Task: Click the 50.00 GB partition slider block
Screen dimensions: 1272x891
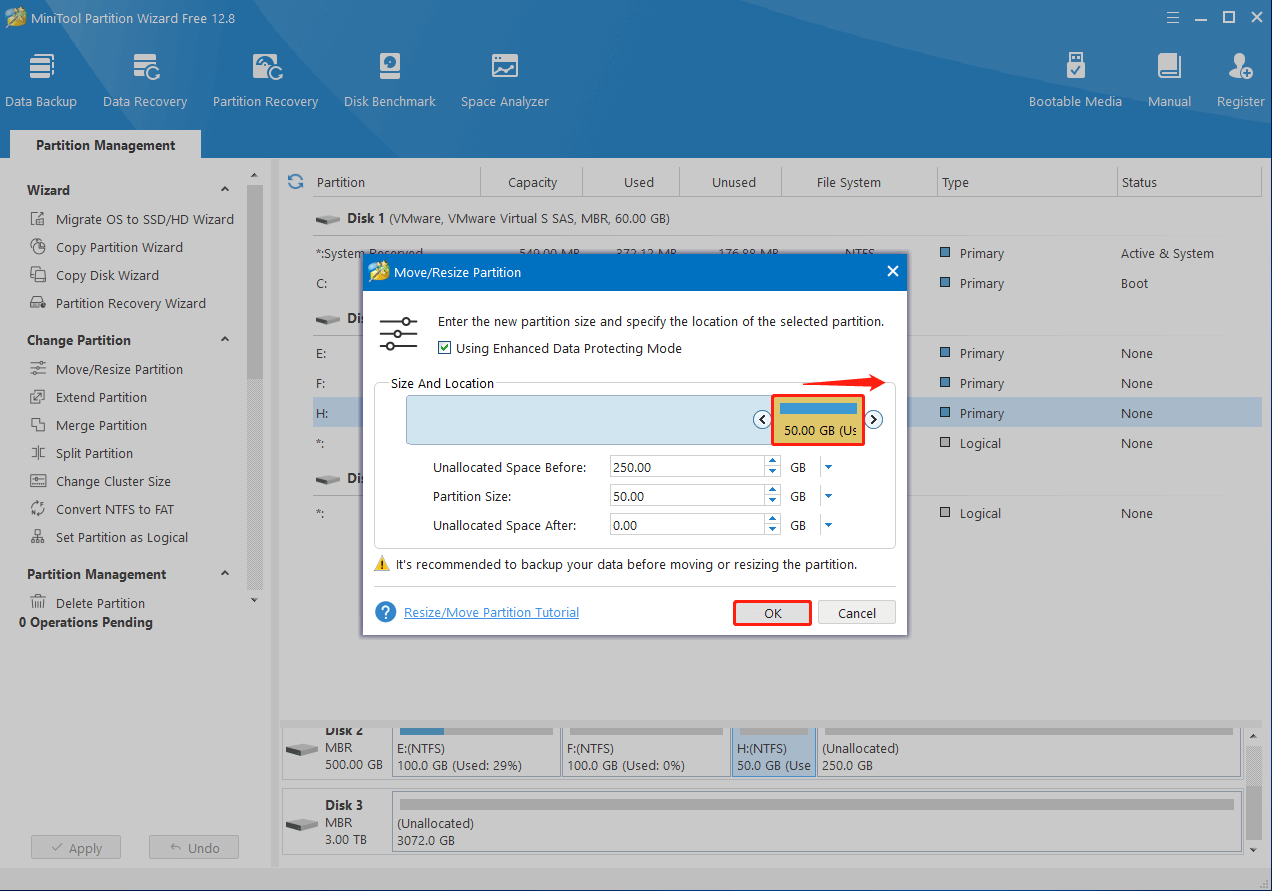Action: click(818, 421)
